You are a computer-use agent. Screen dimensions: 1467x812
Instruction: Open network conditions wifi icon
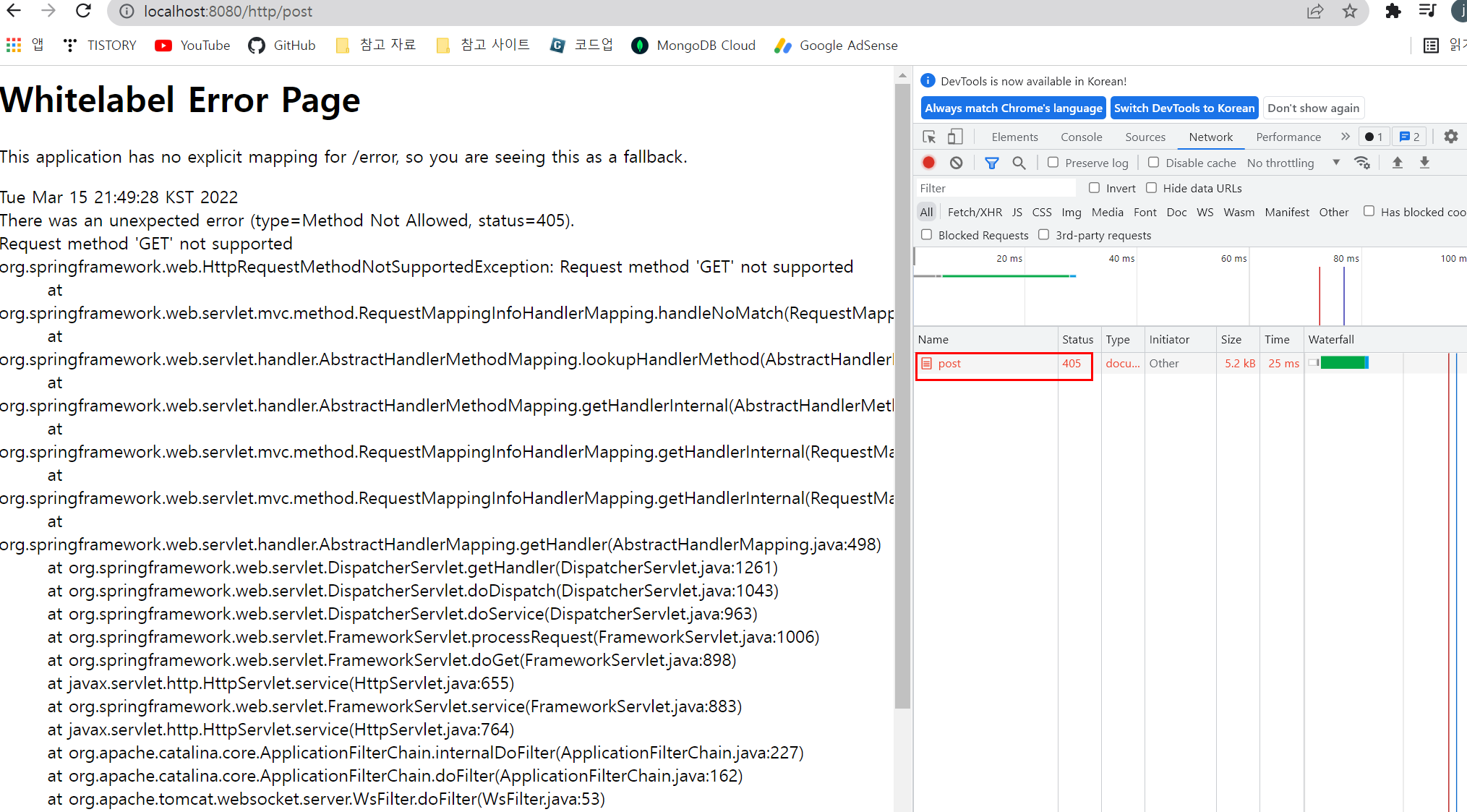click(x=1362, y=163)
